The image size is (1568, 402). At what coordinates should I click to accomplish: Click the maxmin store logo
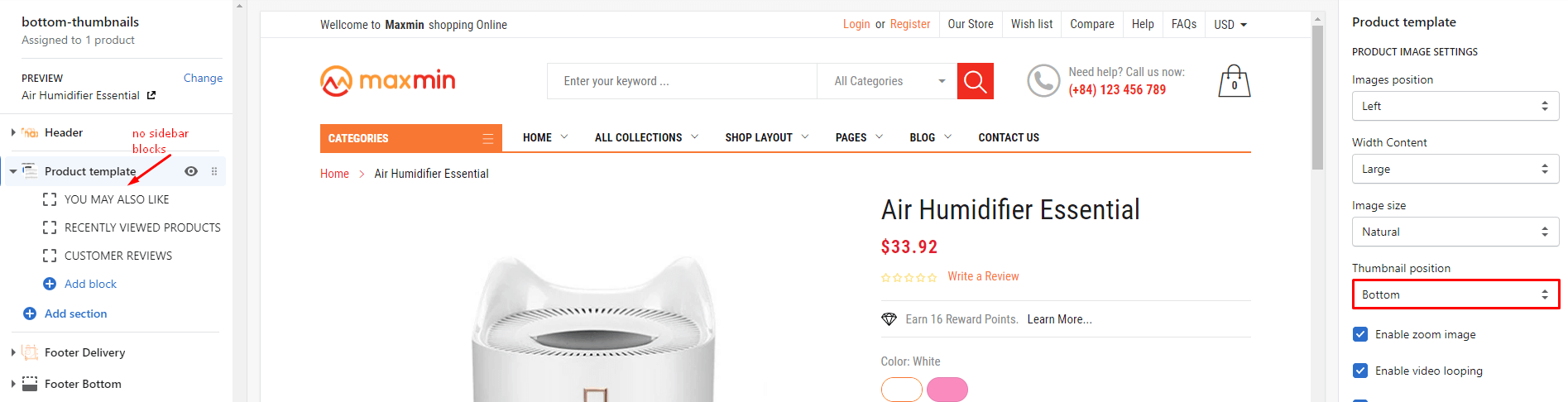click(x=387, y=81)
